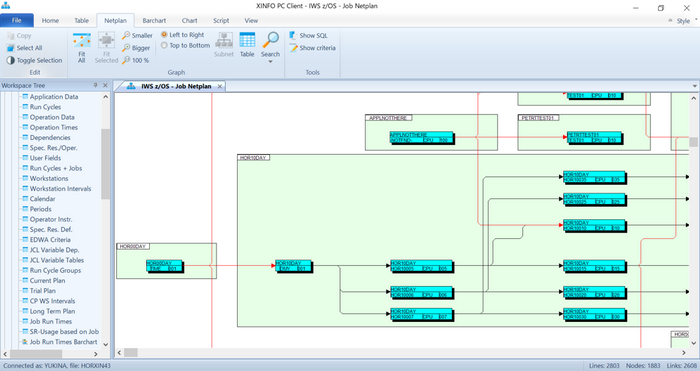Image resolution: width=700 pixels, height=371 pixels.
Task: Click Smaller zoom magnifier
Action: pos(138,35)
